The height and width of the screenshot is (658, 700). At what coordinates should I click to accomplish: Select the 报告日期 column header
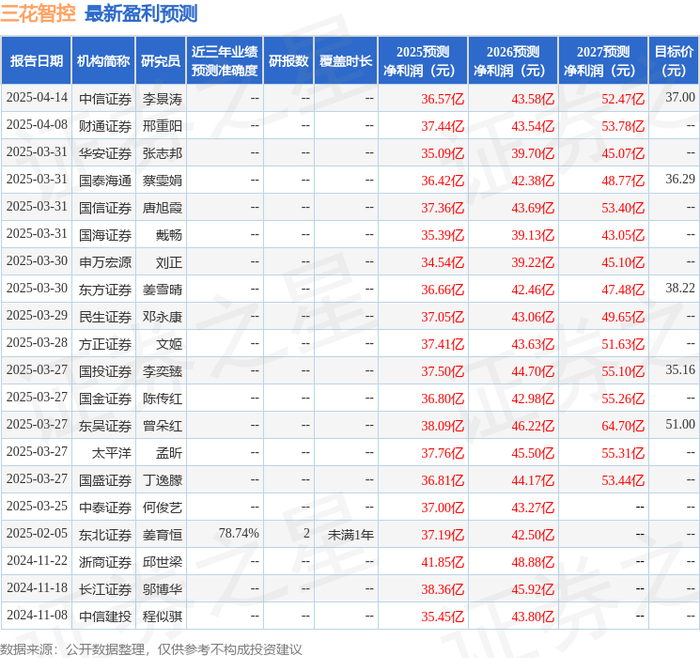[36, 61]
